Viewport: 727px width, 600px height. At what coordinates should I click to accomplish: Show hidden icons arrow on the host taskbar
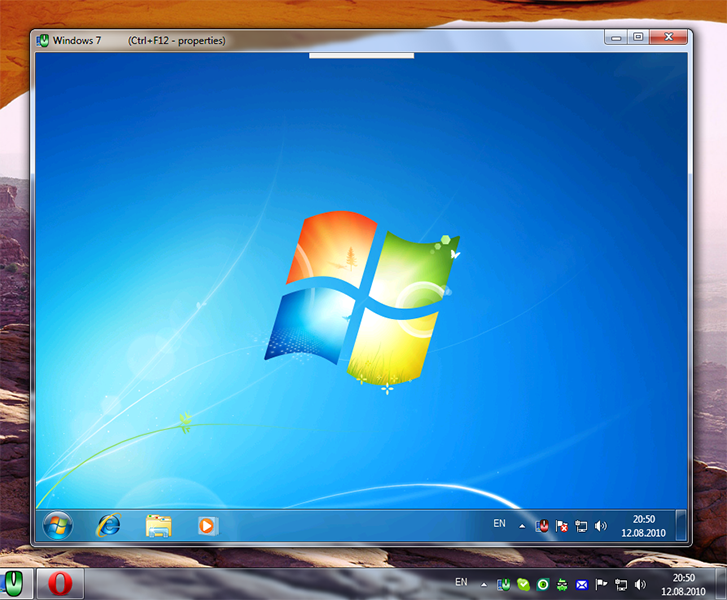484,584
